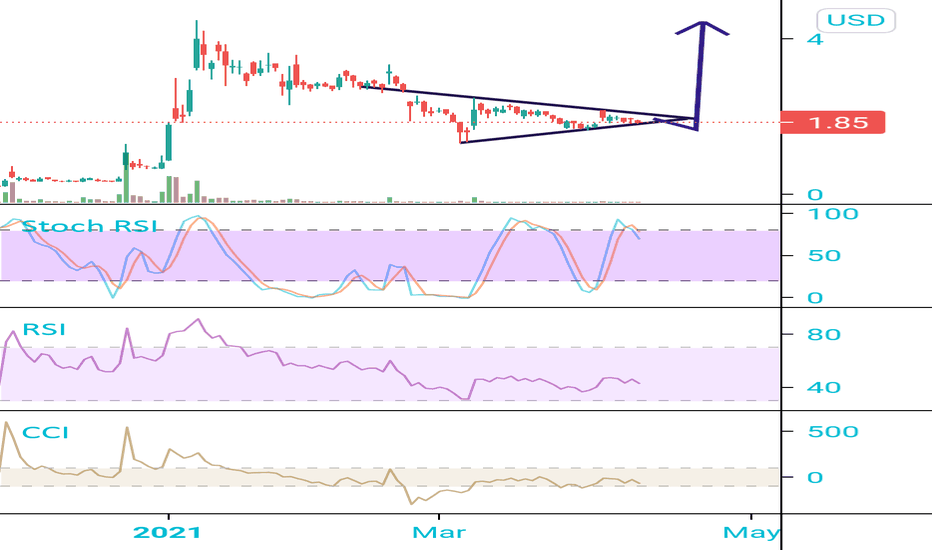Viewport: 932px width, 550px height.
Task: Select CCI scale value 500
Action: pyautogui.click(x=833, y=431)
